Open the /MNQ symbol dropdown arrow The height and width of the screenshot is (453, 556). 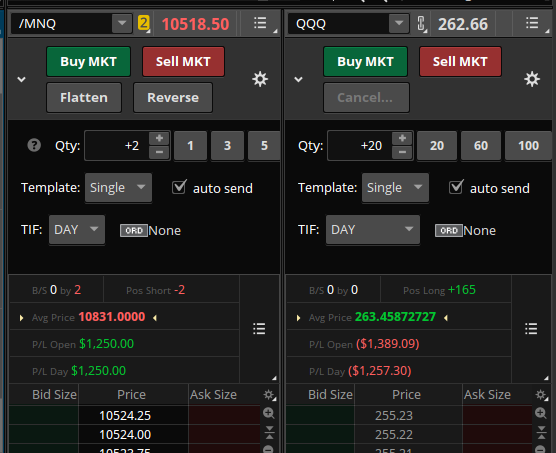(122, 23)
